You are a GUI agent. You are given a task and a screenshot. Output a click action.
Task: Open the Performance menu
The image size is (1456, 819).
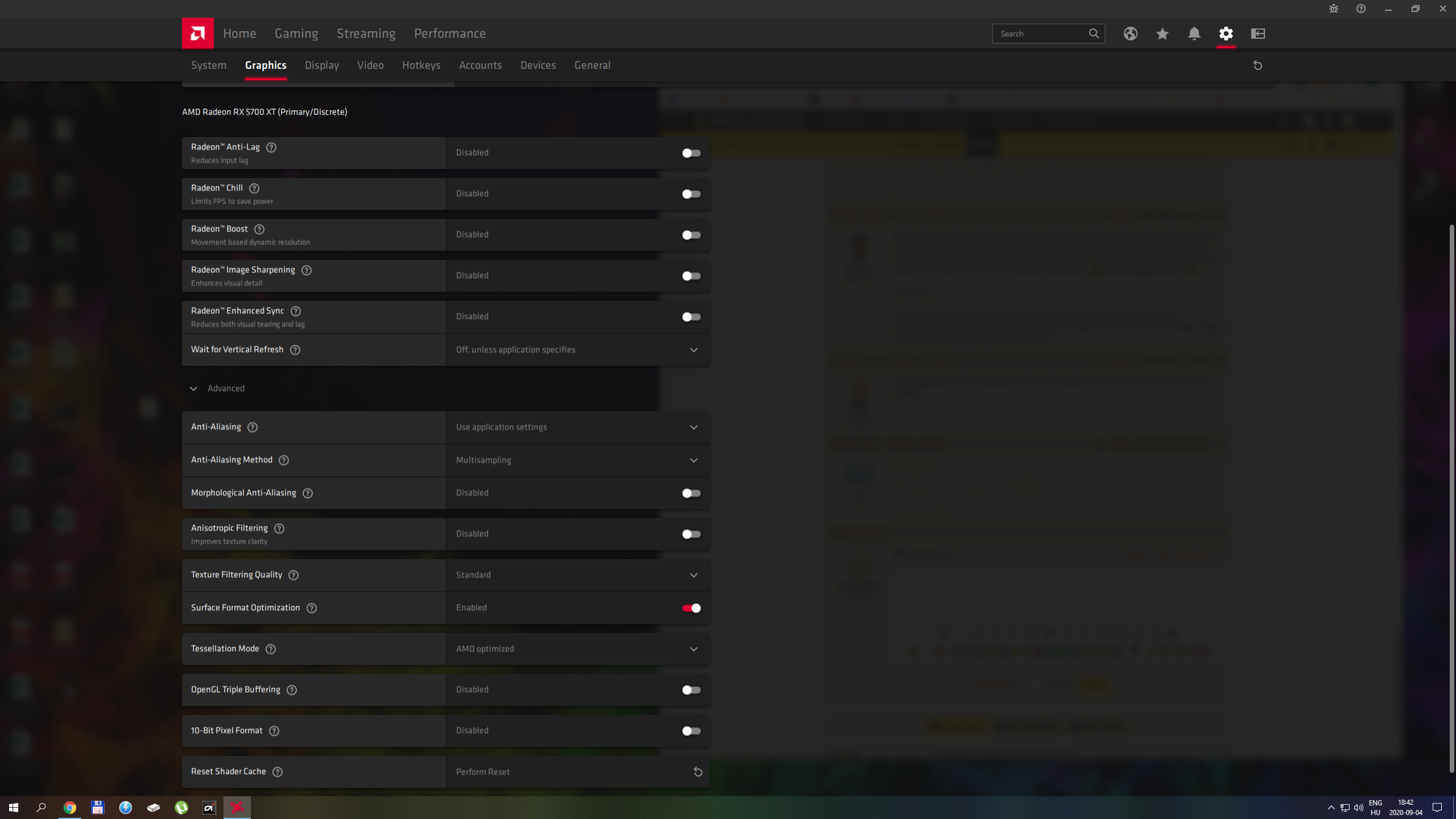click(450, 34)
